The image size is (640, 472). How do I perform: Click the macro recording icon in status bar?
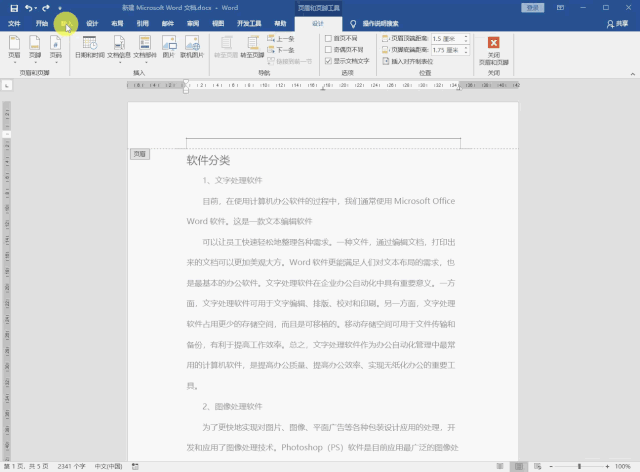coord(135,466)
